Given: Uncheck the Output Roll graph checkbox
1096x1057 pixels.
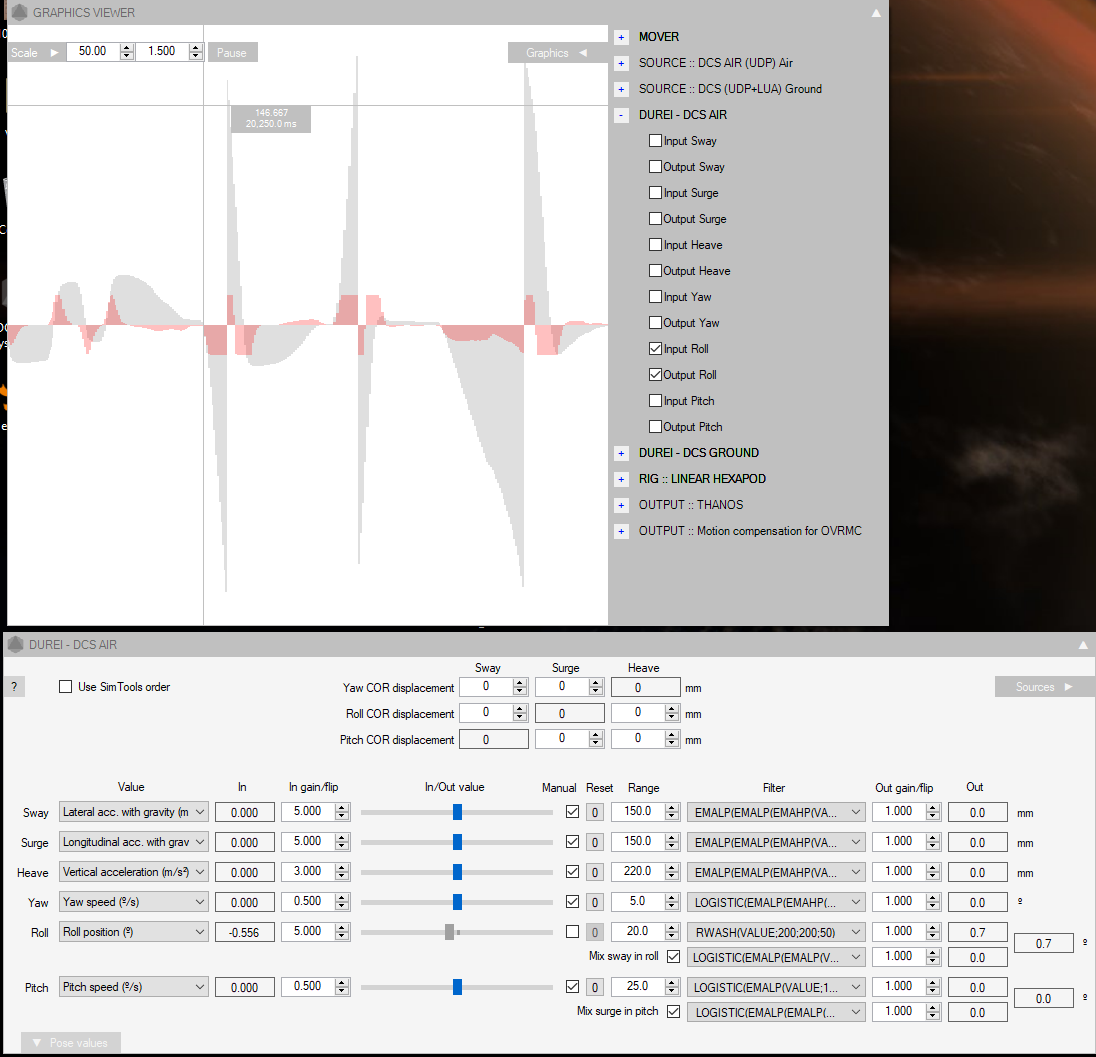Looking at the screenshot, I should click(655, 375).
